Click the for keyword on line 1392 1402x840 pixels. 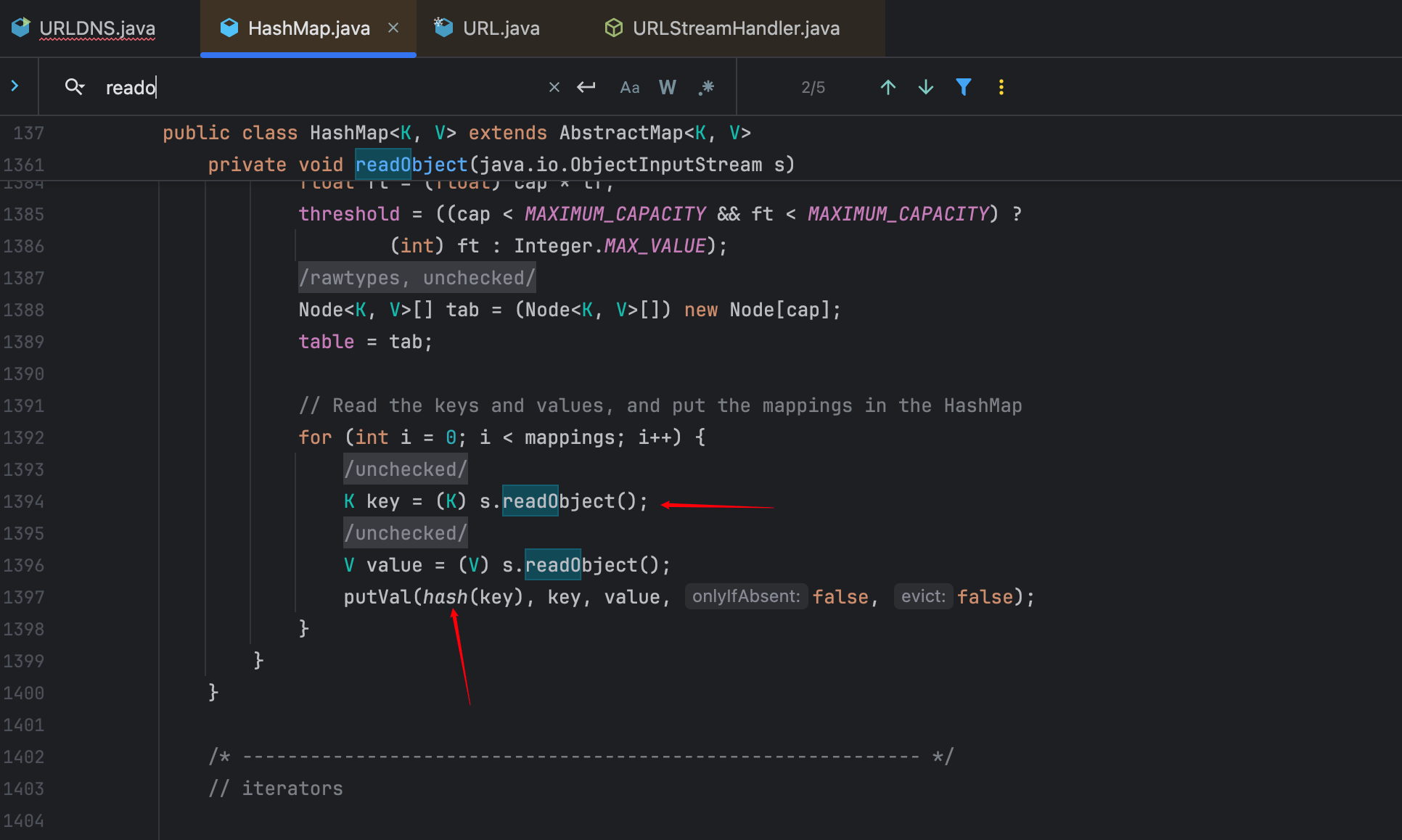click(x=315, y=437)
